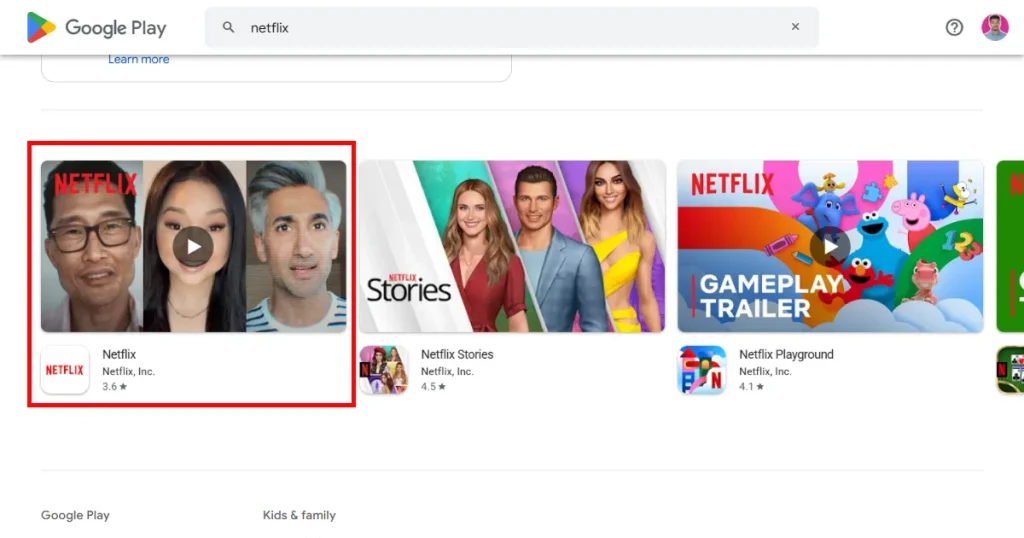This screenshot has width=1024, height=538.
Task: Click the netflix search field
Action: coord(511,27)
